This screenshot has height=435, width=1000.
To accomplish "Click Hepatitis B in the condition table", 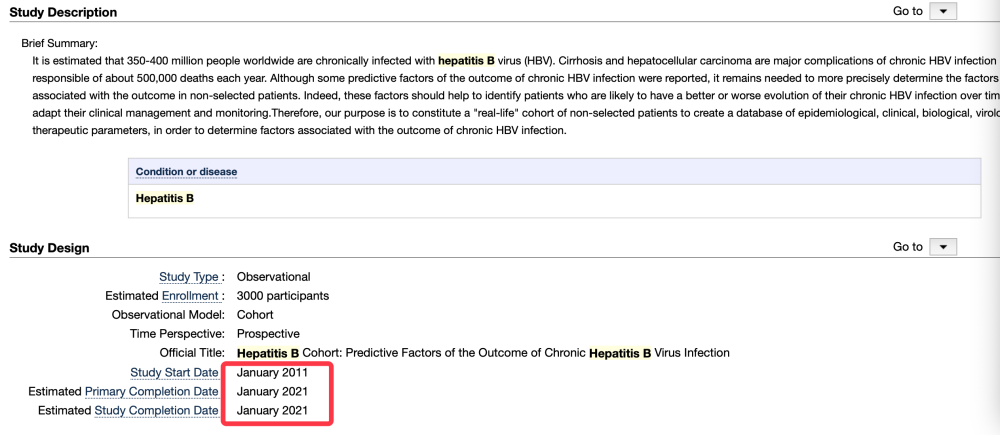I will click(x=165, y=198).
